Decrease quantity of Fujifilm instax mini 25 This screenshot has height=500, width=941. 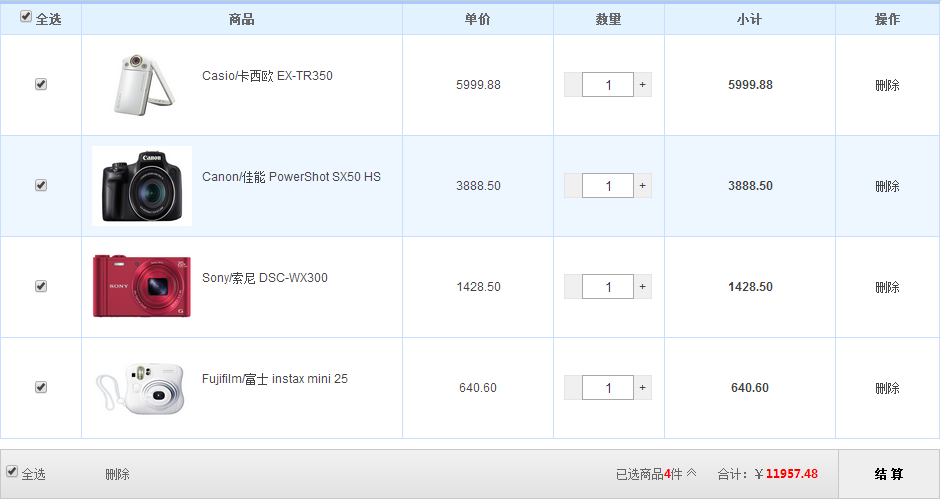[573, 388]
